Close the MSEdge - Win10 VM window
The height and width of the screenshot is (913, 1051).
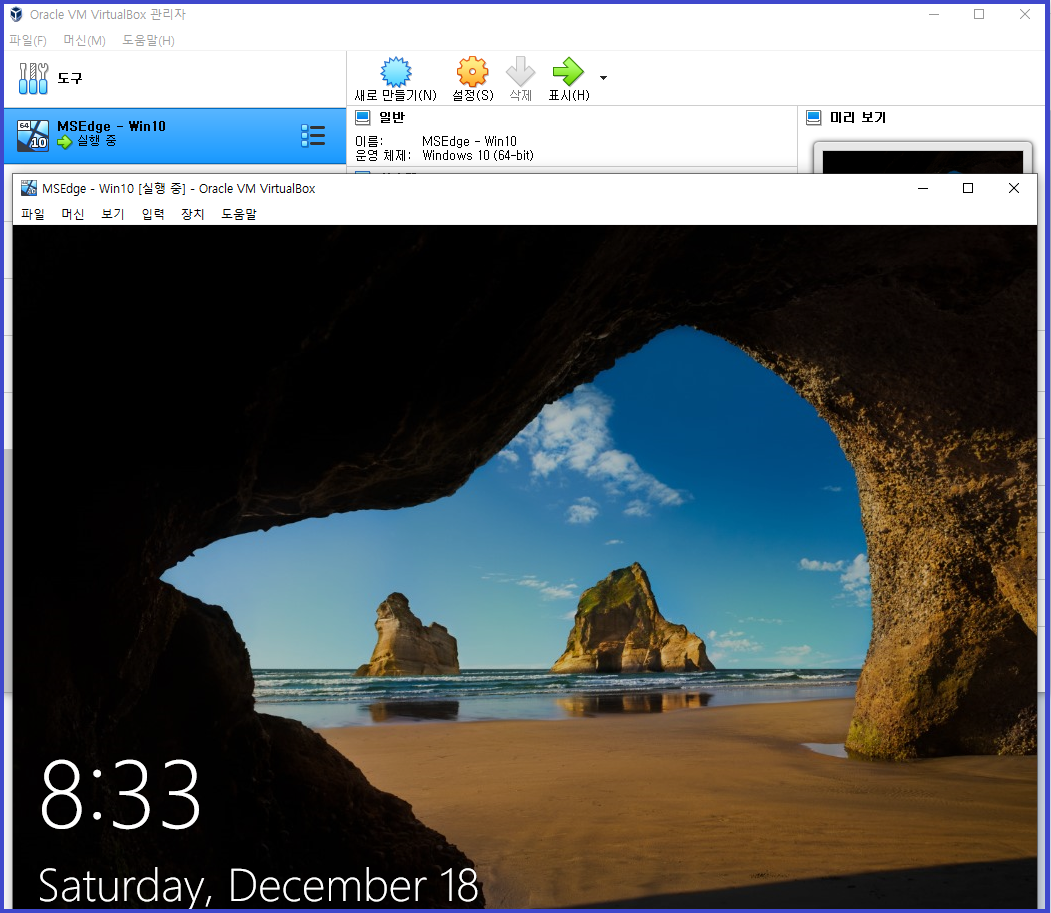click(1014, 188)
